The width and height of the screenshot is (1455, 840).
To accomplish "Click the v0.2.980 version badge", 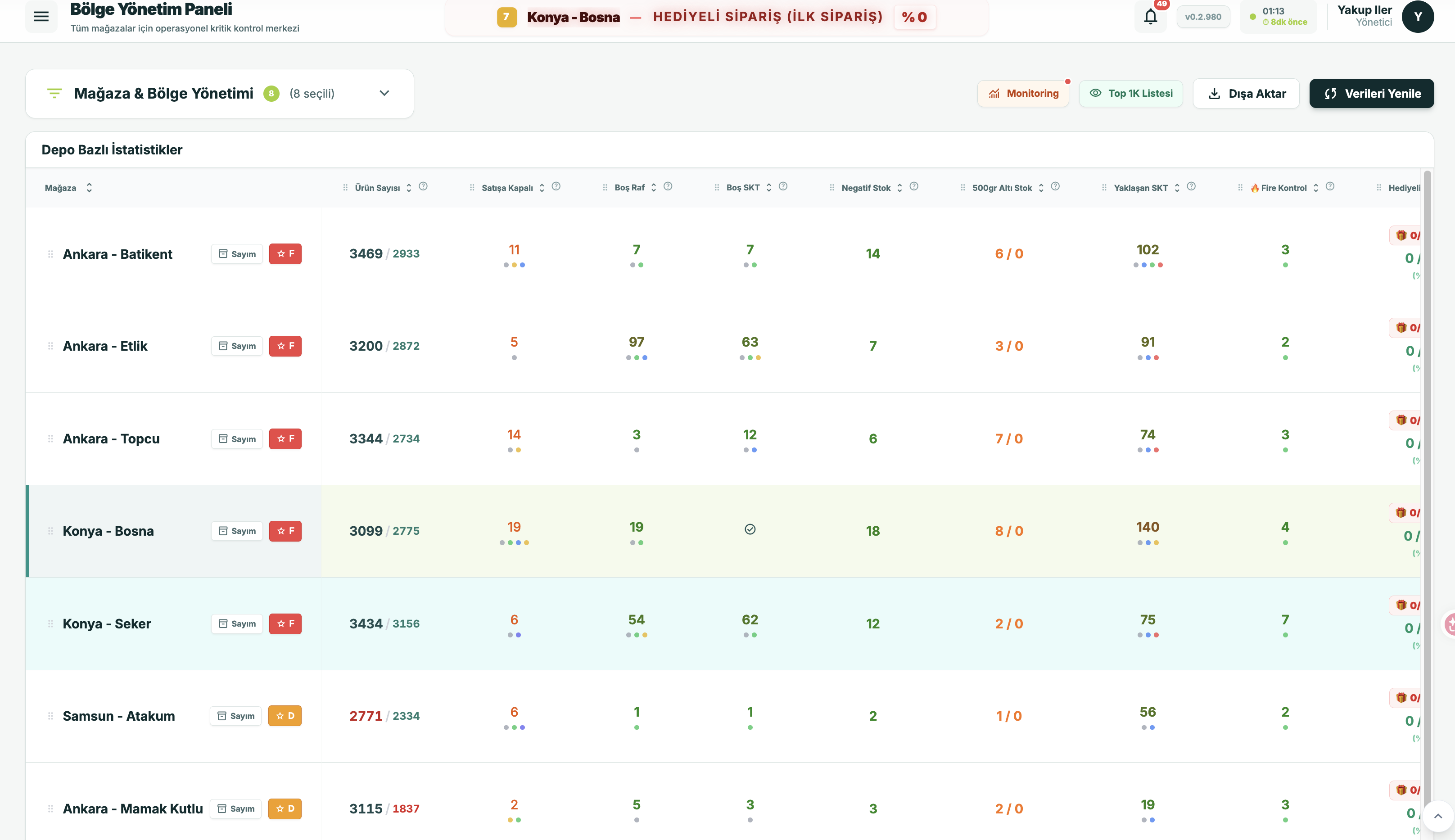I will (1203, 17).
